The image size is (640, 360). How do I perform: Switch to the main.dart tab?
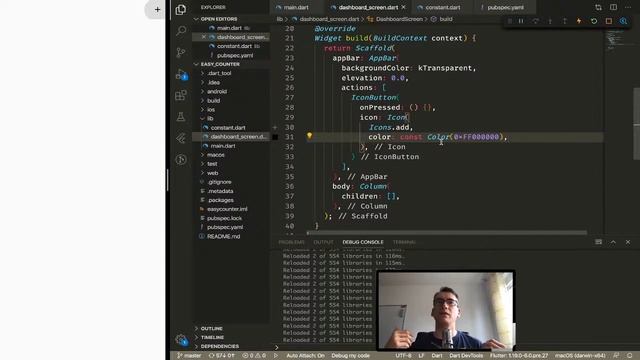tap(296, 7)
